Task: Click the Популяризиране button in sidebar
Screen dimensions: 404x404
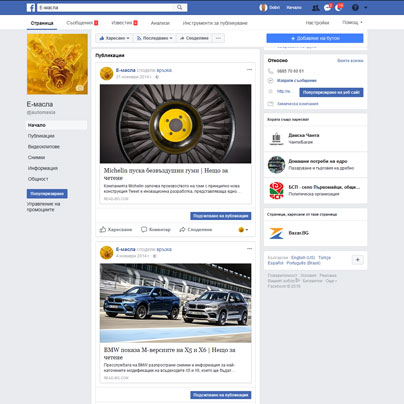Action: tap(47, 194)
